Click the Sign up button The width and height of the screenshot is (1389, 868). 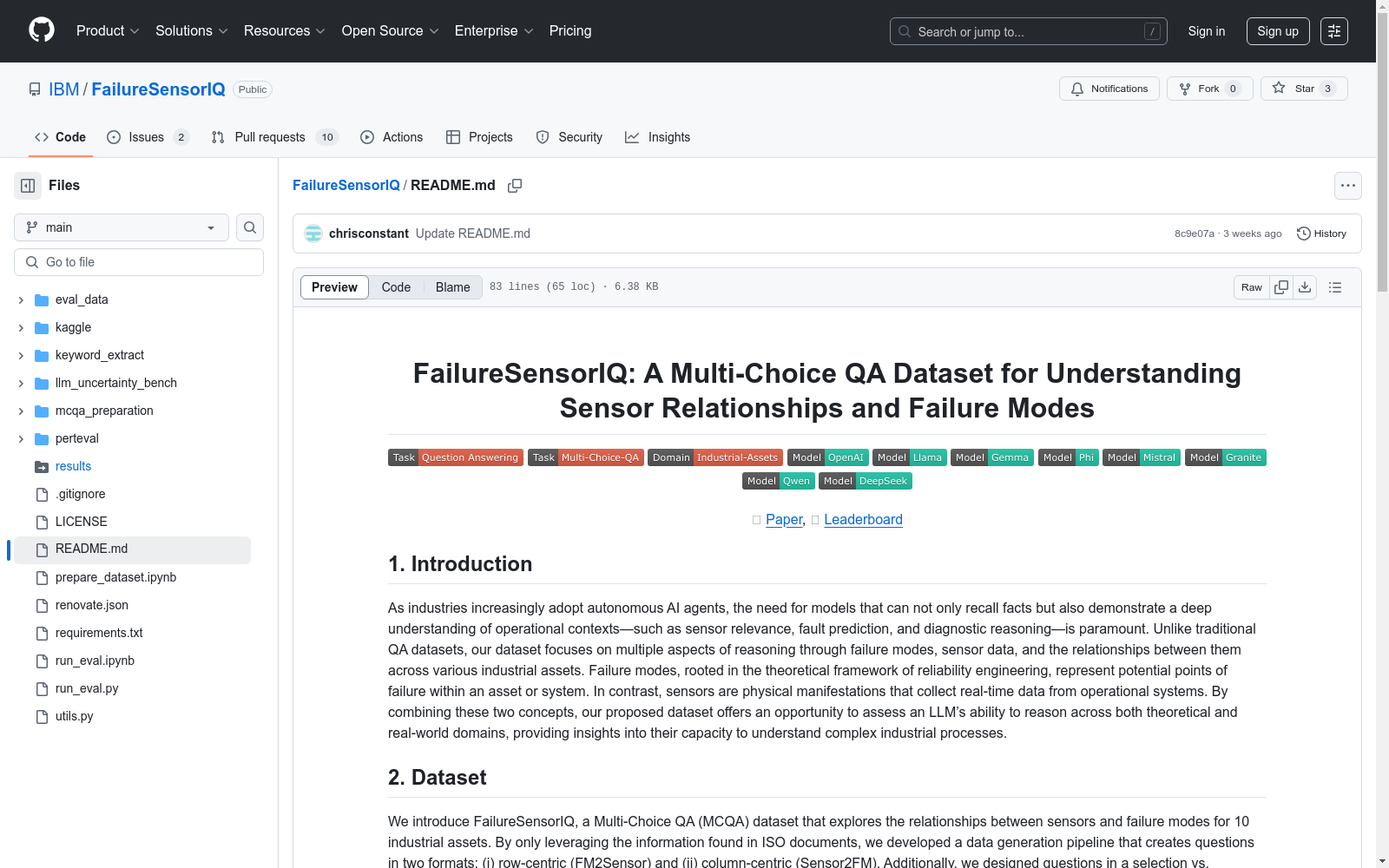tap(1277, 30)
